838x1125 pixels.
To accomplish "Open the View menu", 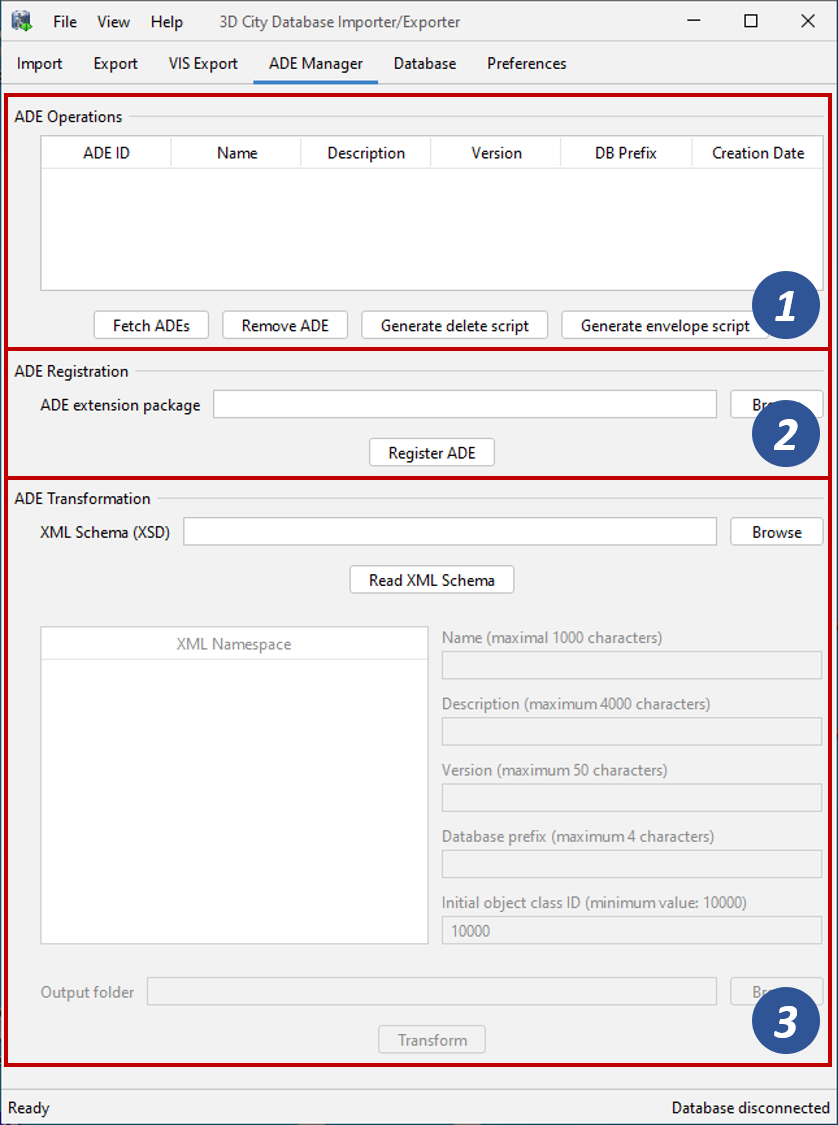I will pyautogui.click(x=113, y=22).
